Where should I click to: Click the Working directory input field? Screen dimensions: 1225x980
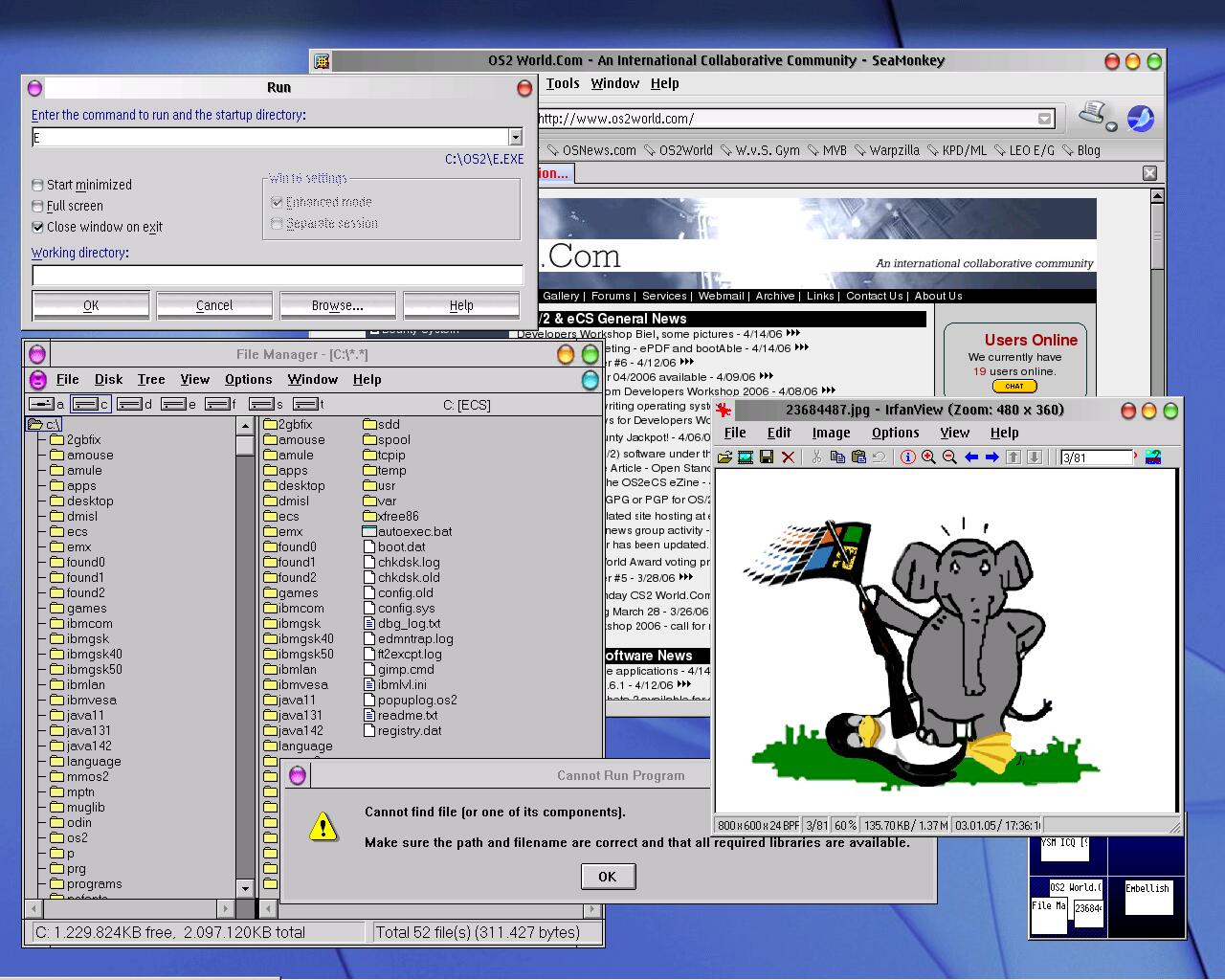click(x=278, y=275)
